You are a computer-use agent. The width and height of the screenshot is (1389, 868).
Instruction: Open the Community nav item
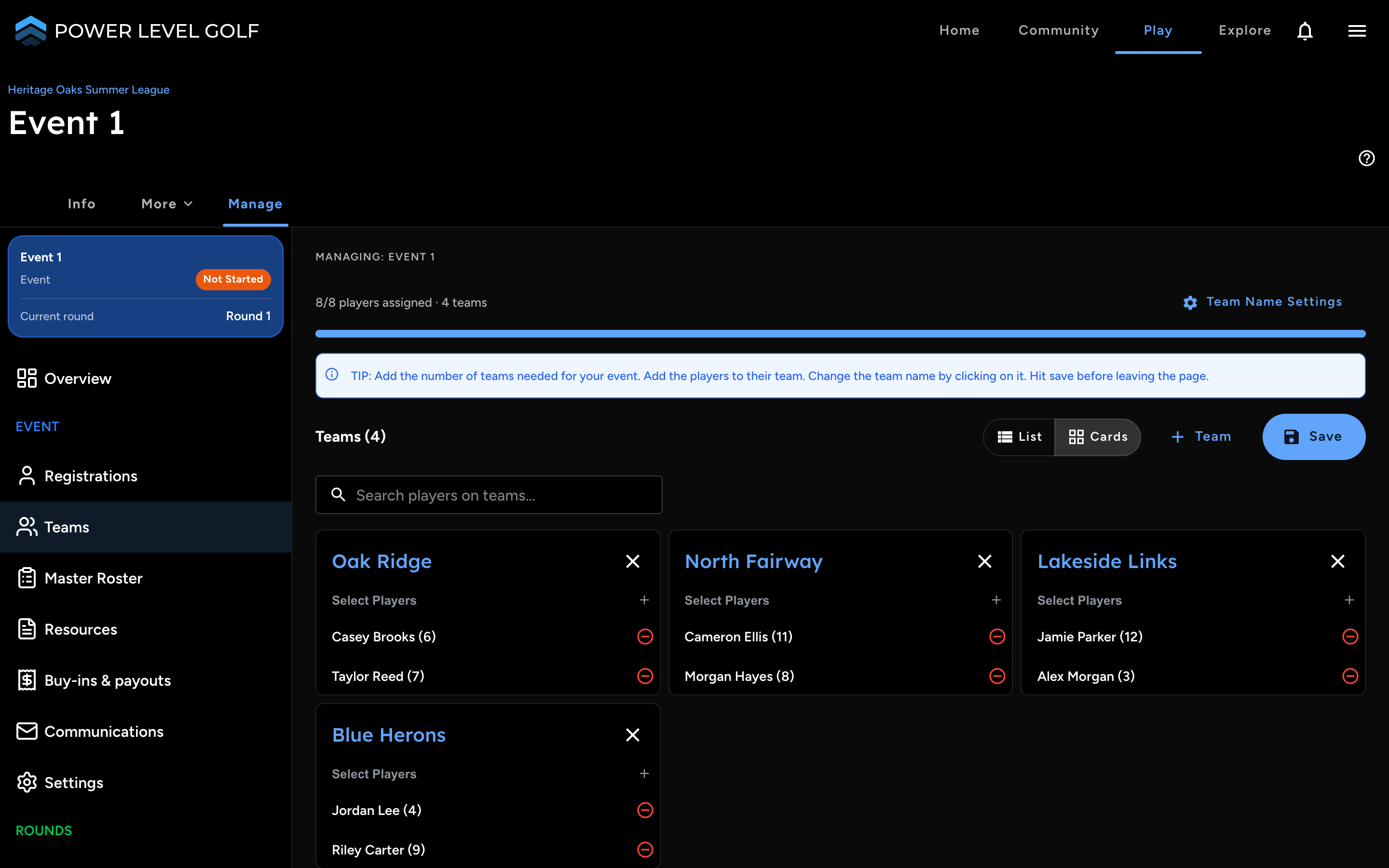1059,30
